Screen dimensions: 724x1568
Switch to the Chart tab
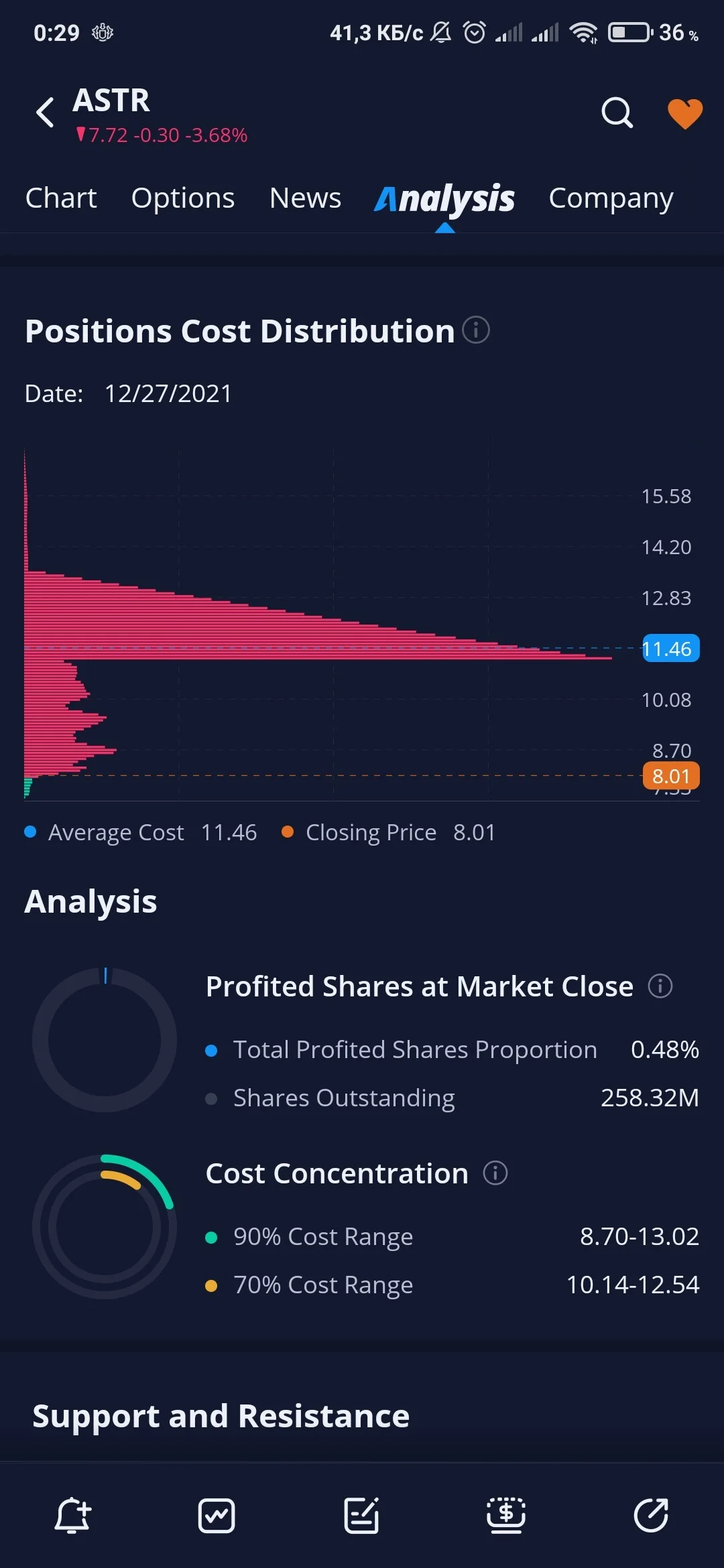coord(61,198)
